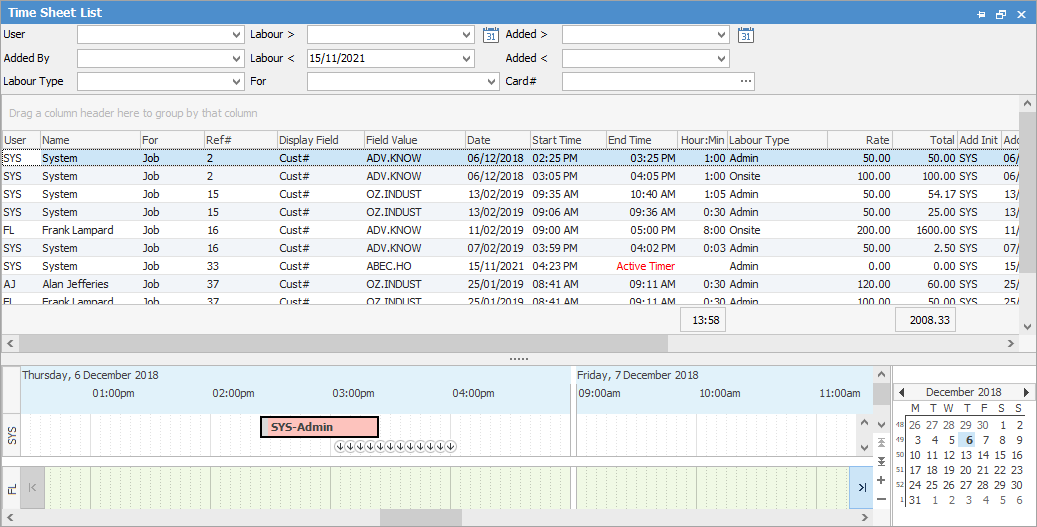This screenshot has height=527, width=1037.
Task: Open calendar picker next to Labour > field
Action: 490,35
